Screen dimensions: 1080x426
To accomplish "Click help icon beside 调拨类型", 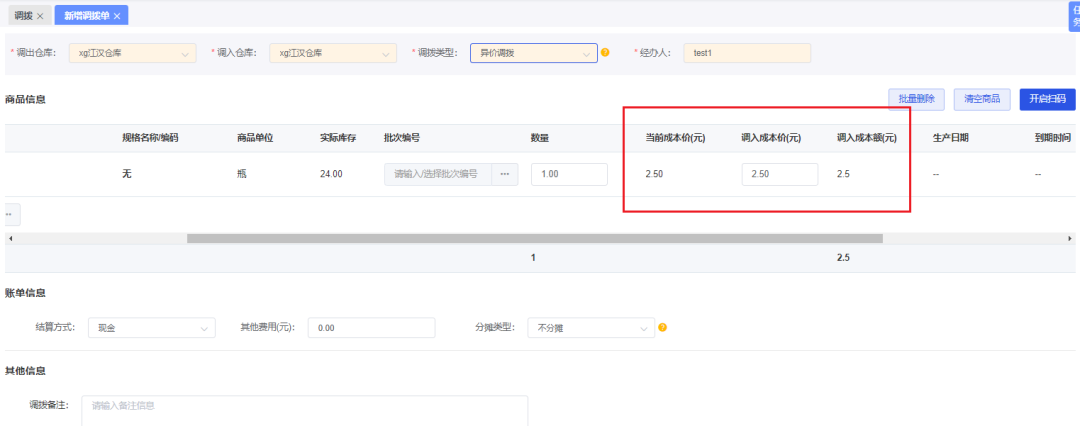I will [x=605, y=52].
